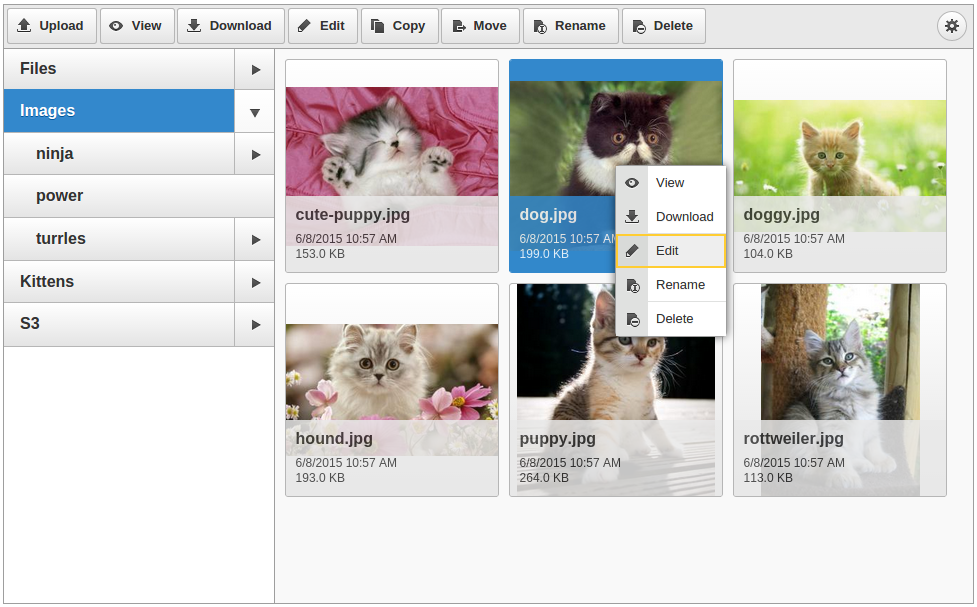Click the doggy.jpg file name
977x607 pixels.
[x=781, y=215]
